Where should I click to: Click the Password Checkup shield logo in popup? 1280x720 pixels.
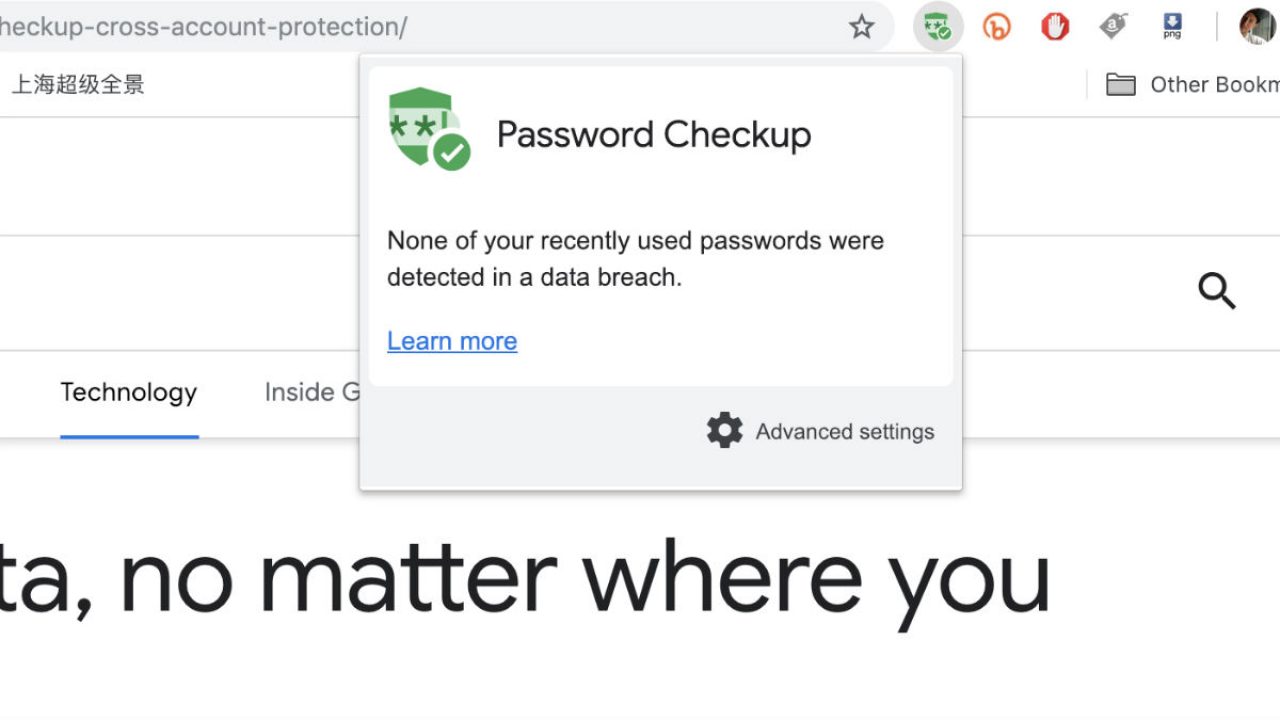(428, 129)
